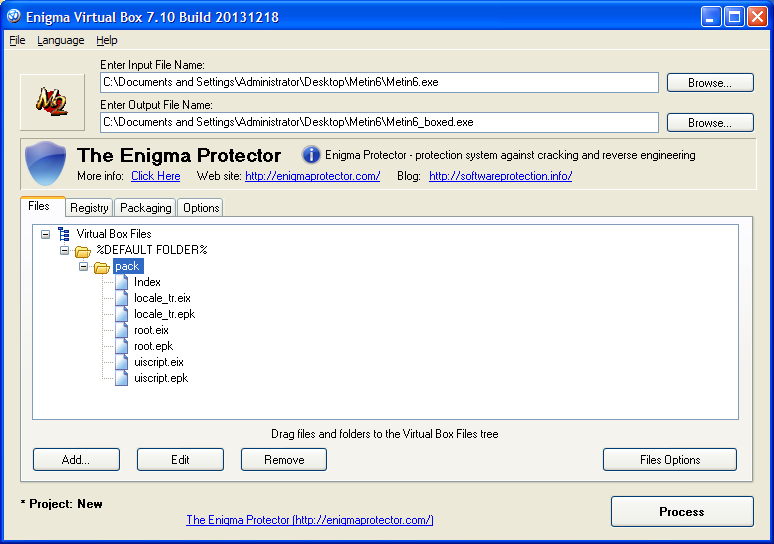Click the blue info icon beside the description
The height and width of the screenshot is (544, 774).
(311, 155)
